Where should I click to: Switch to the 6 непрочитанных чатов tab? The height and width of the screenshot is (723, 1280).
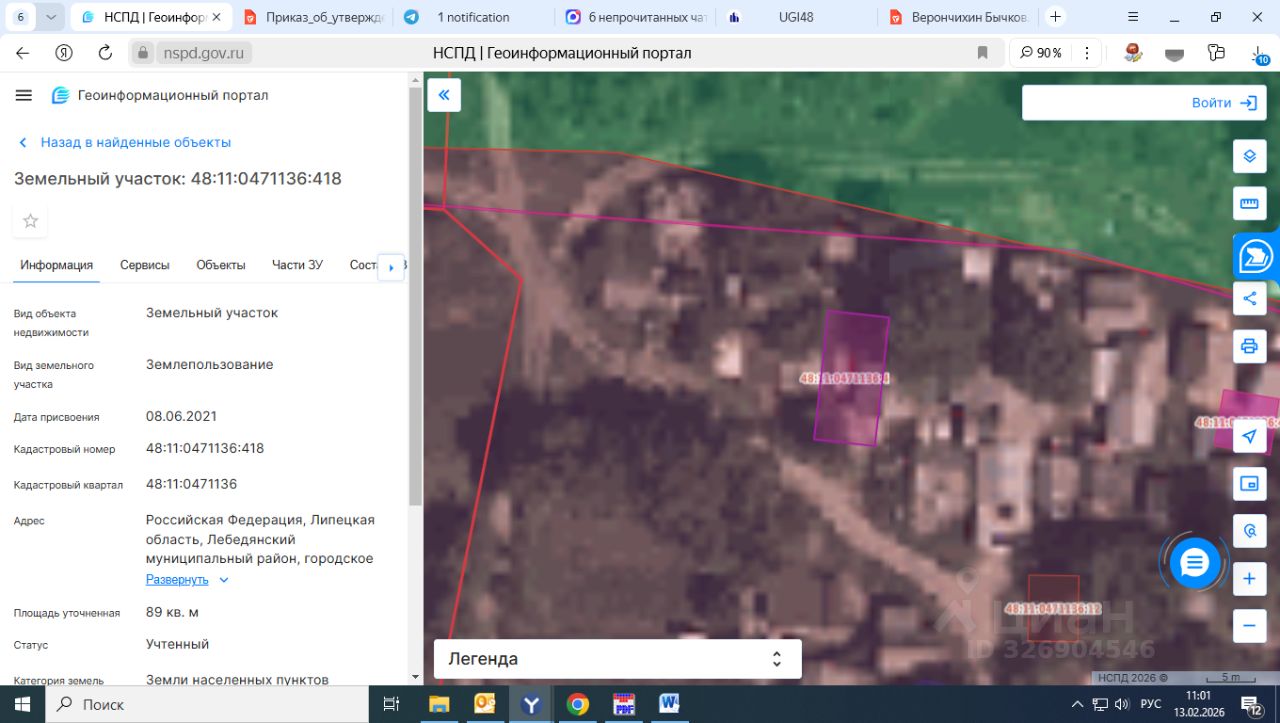[635, 17]
